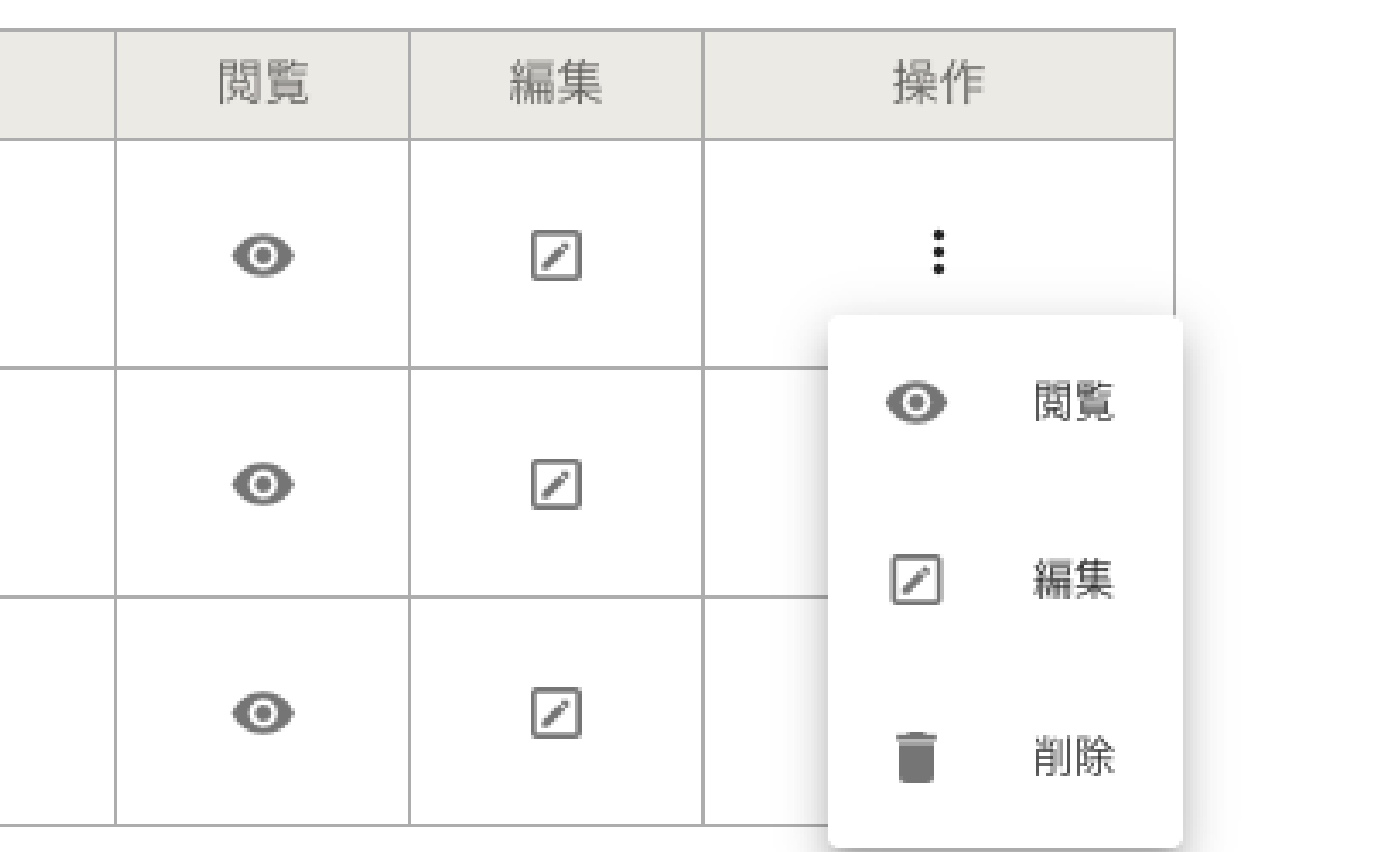This screenshot has width=1381, height=852.
Task: Click the pencil icon inside the popup menu
Action: pos(916,580)
